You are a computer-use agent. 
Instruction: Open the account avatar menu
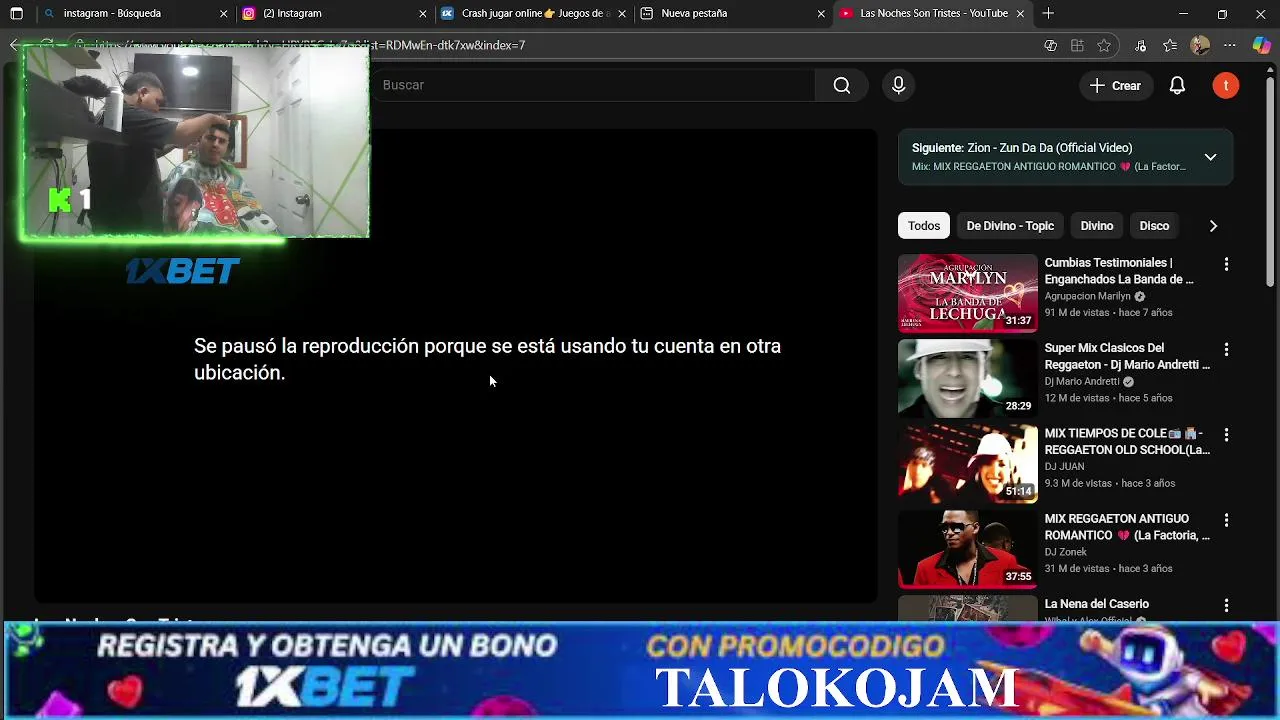[x=1225, y=85]
